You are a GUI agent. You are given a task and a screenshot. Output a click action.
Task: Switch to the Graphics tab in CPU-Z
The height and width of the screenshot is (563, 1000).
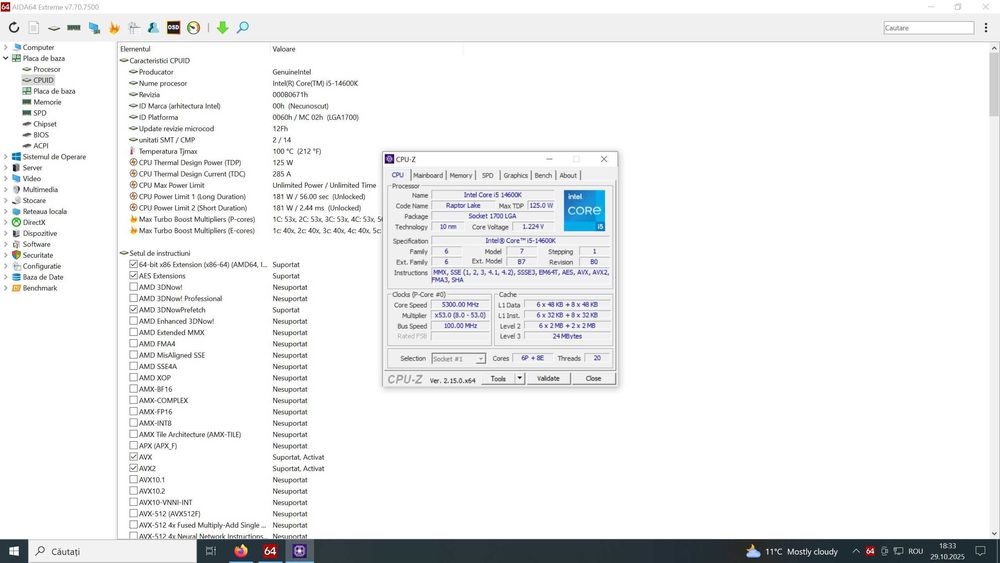pos(515,175)
